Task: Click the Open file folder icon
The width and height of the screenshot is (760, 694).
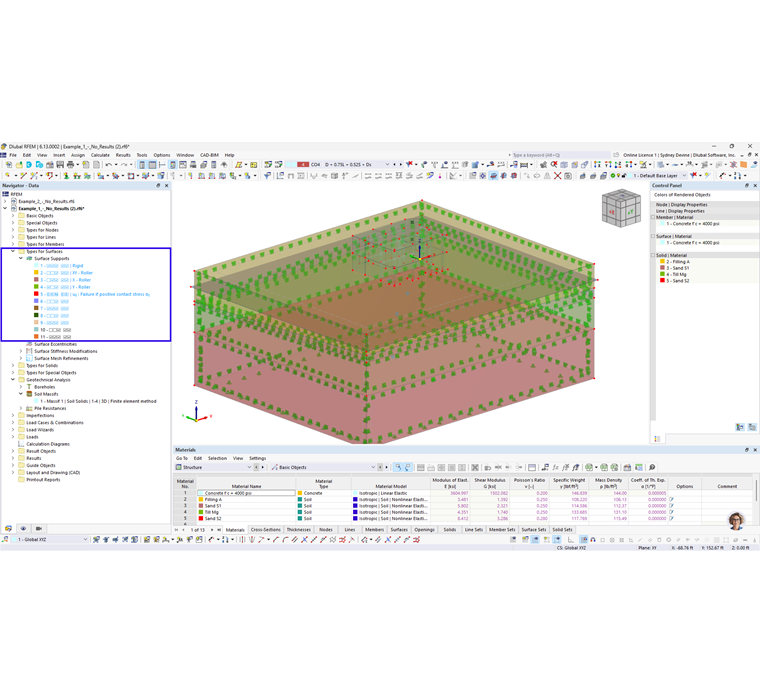Action: coord(19,165)
